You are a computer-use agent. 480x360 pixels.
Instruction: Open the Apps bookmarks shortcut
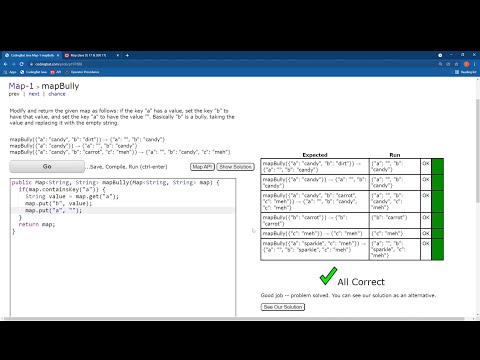[10, 72]
